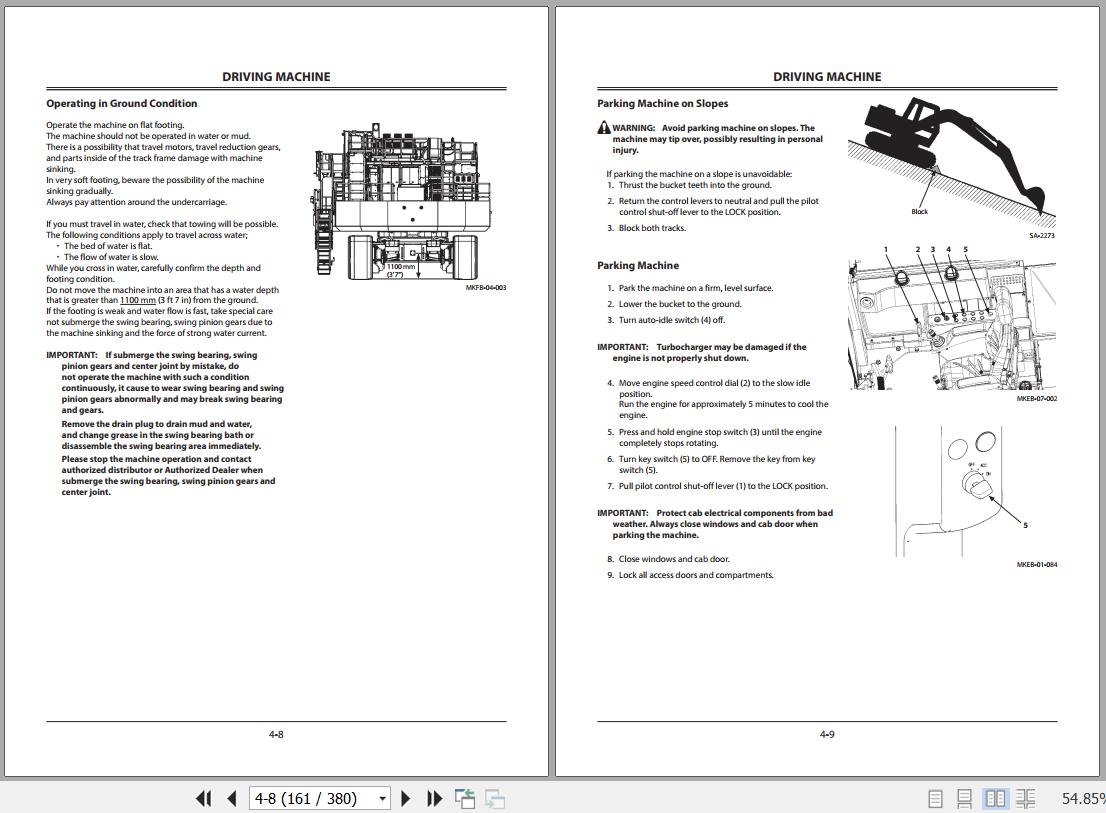Click the underlined 1100 mm text
Viewport: 1106px width, 813px height.
point(138,300)
